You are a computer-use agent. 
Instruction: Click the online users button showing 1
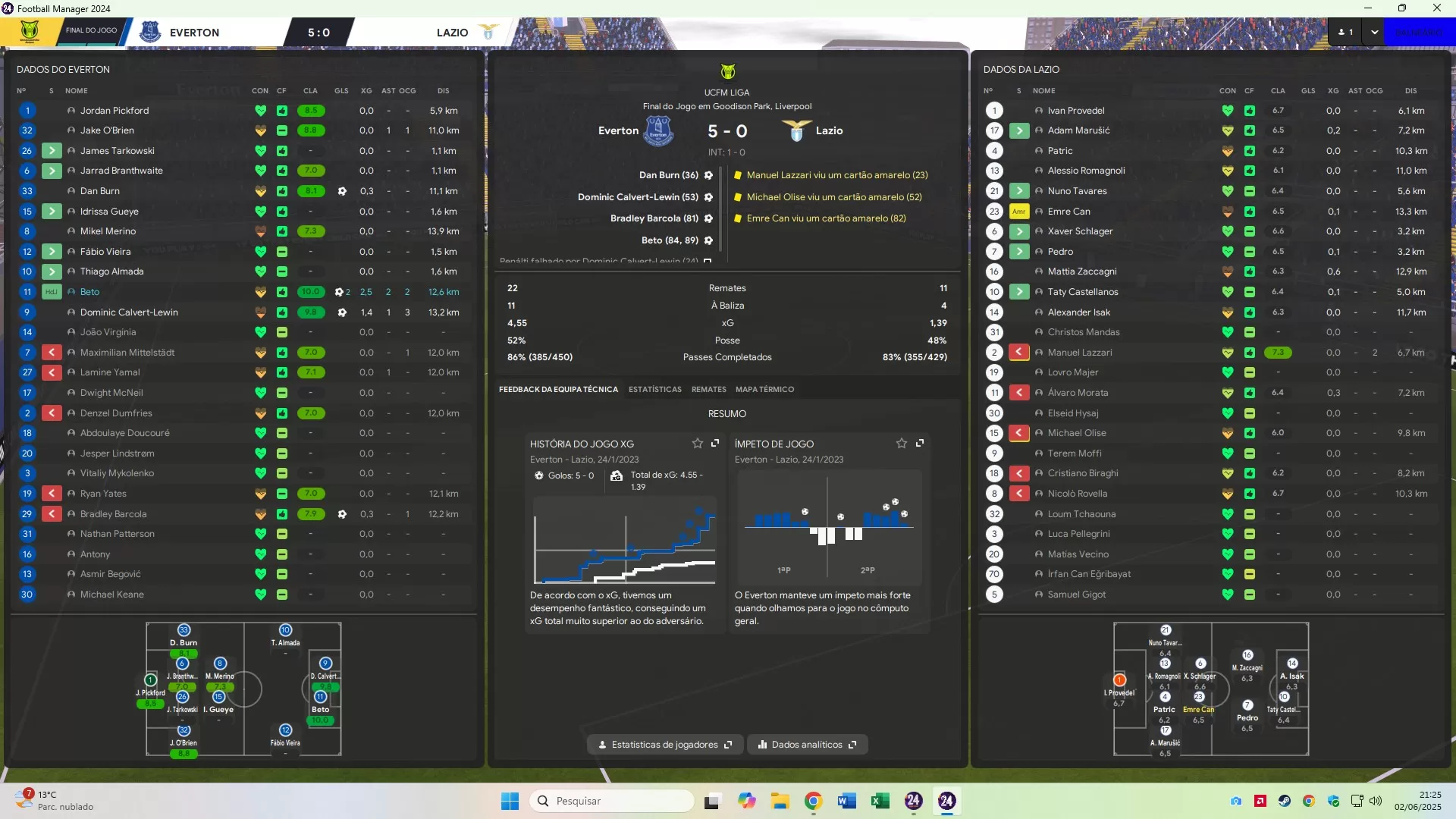pyautogui.click(x=1346, y=32)
